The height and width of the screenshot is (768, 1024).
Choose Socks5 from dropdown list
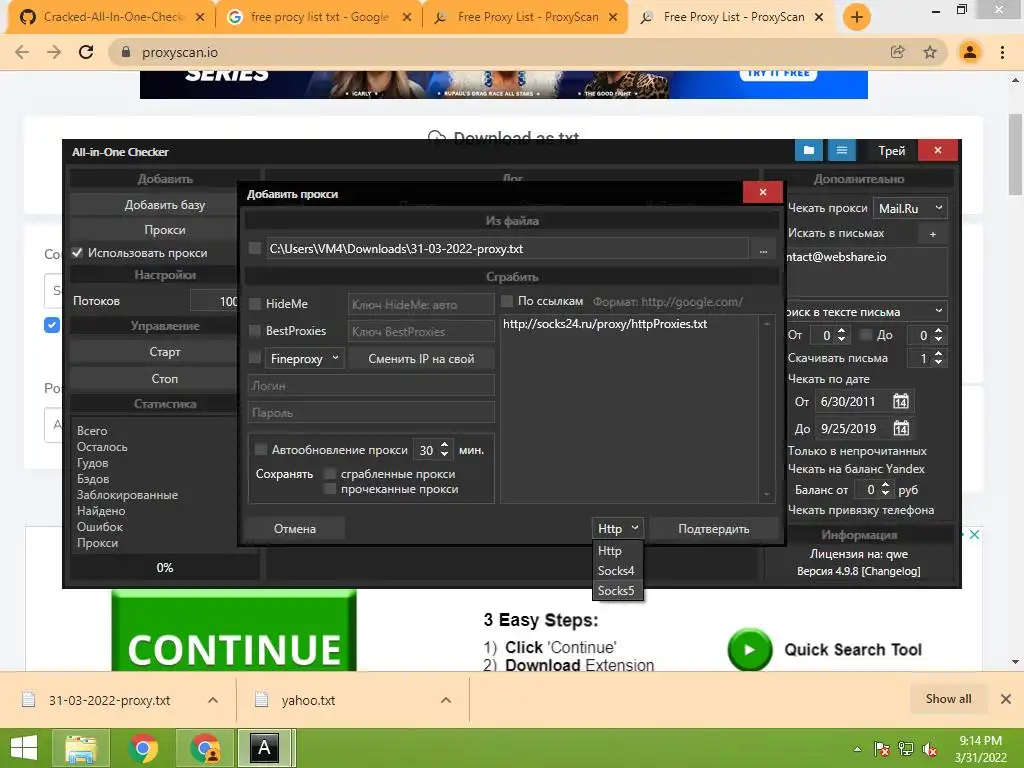(617, 591)
